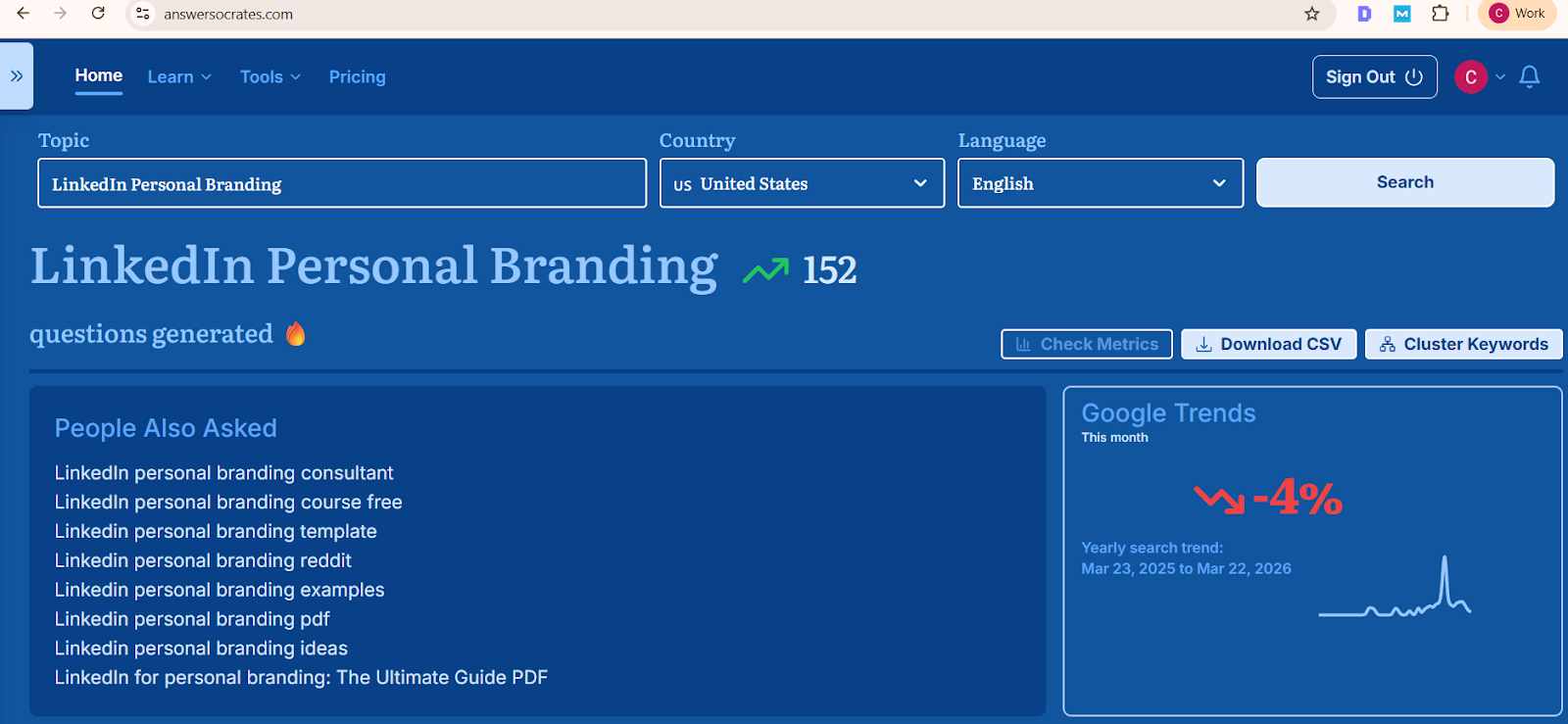Viewport: 1568px width, 724px height.
Task: Go forward with browser forward arrow
Action: 61,14
